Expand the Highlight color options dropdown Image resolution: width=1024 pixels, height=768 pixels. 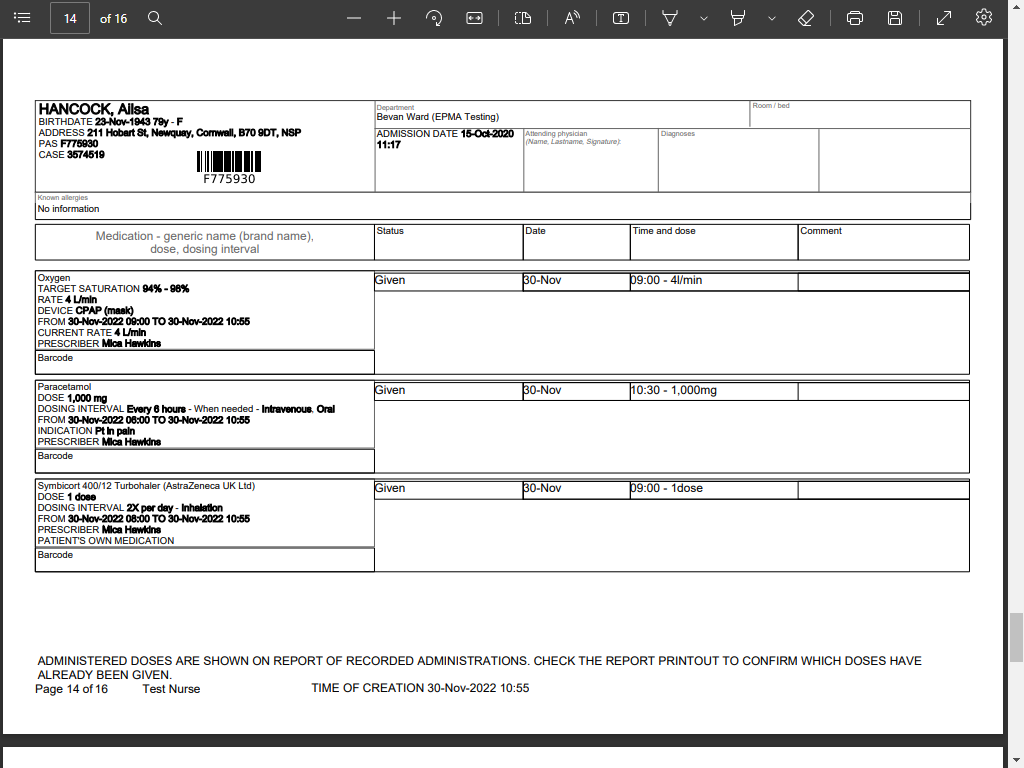(772, 18)
